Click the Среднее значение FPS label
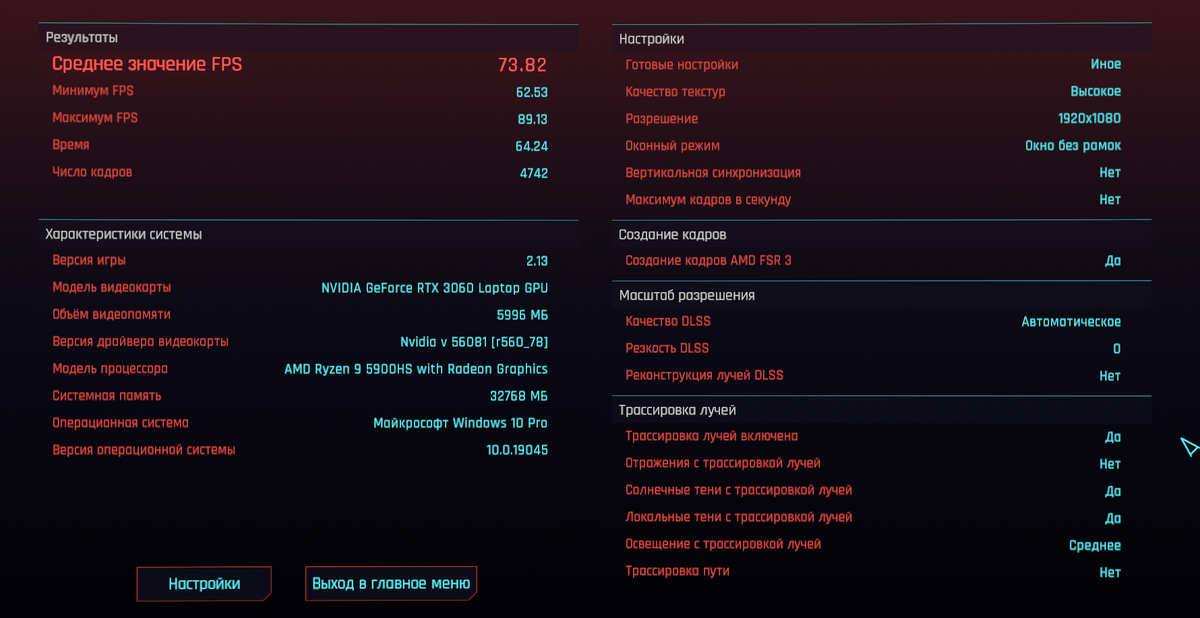Image resolution: width=1200 pixels, height=618 pixels. pyautogui.click(x=147, y=65)
